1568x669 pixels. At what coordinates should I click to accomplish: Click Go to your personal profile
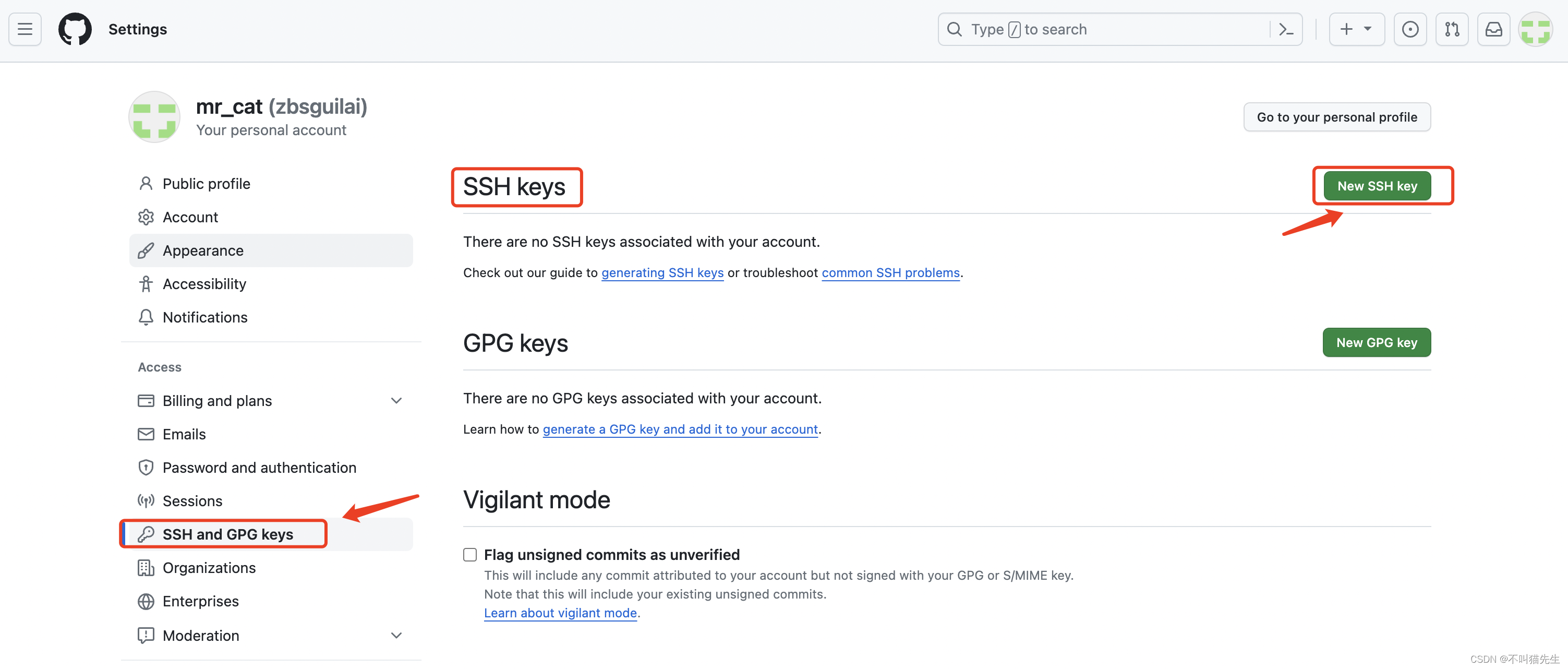pos(1337,116)
